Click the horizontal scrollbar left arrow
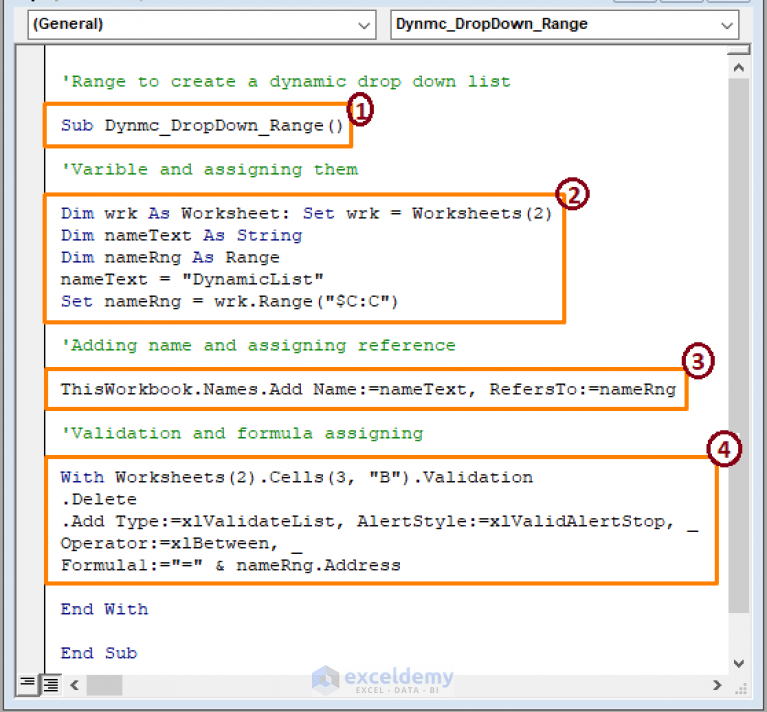The height and width of the screenshot is (712, 767). click(x=74, y=685)
